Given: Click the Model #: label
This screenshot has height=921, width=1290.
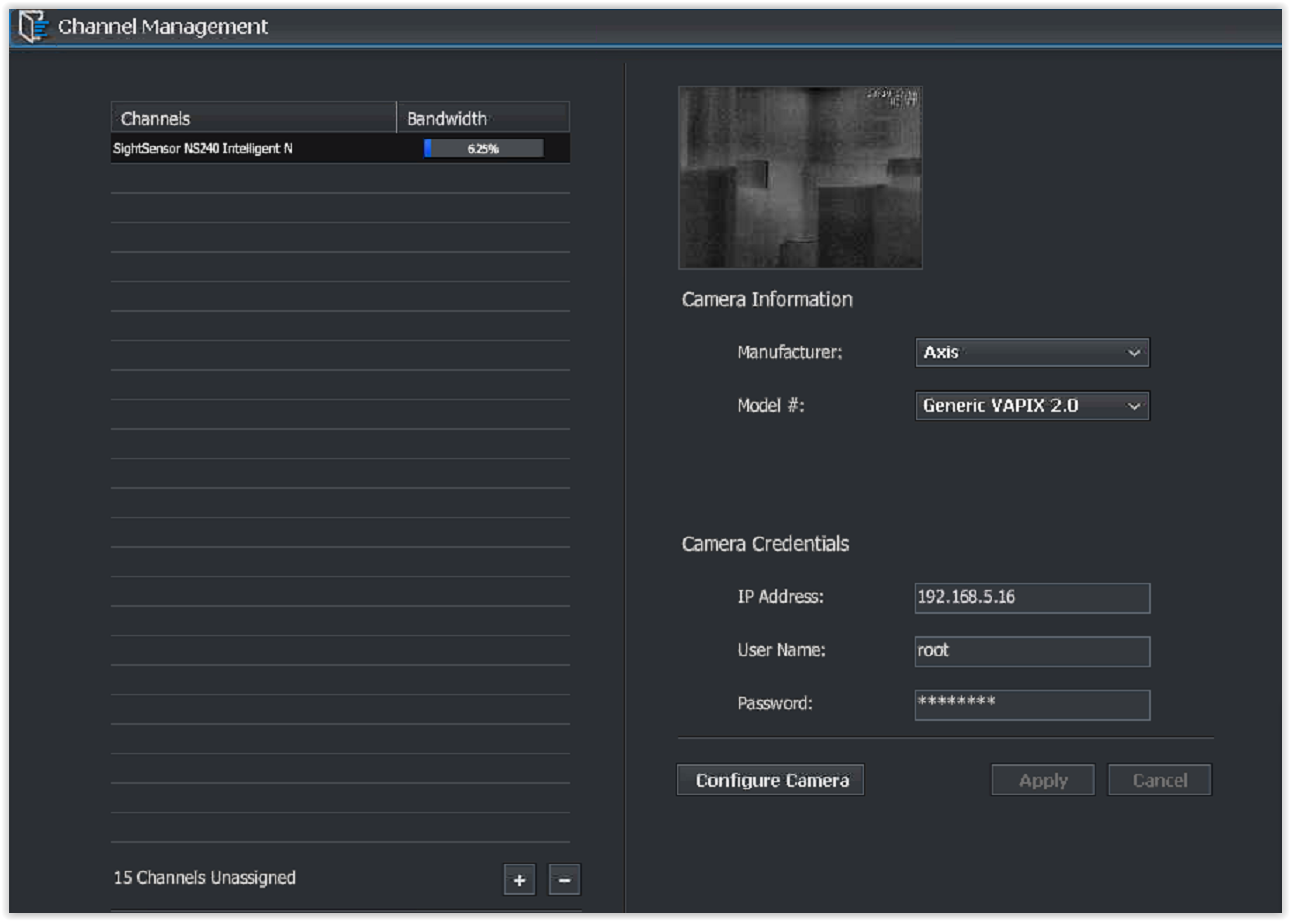Looking at the screenshot, I should 771,406.
